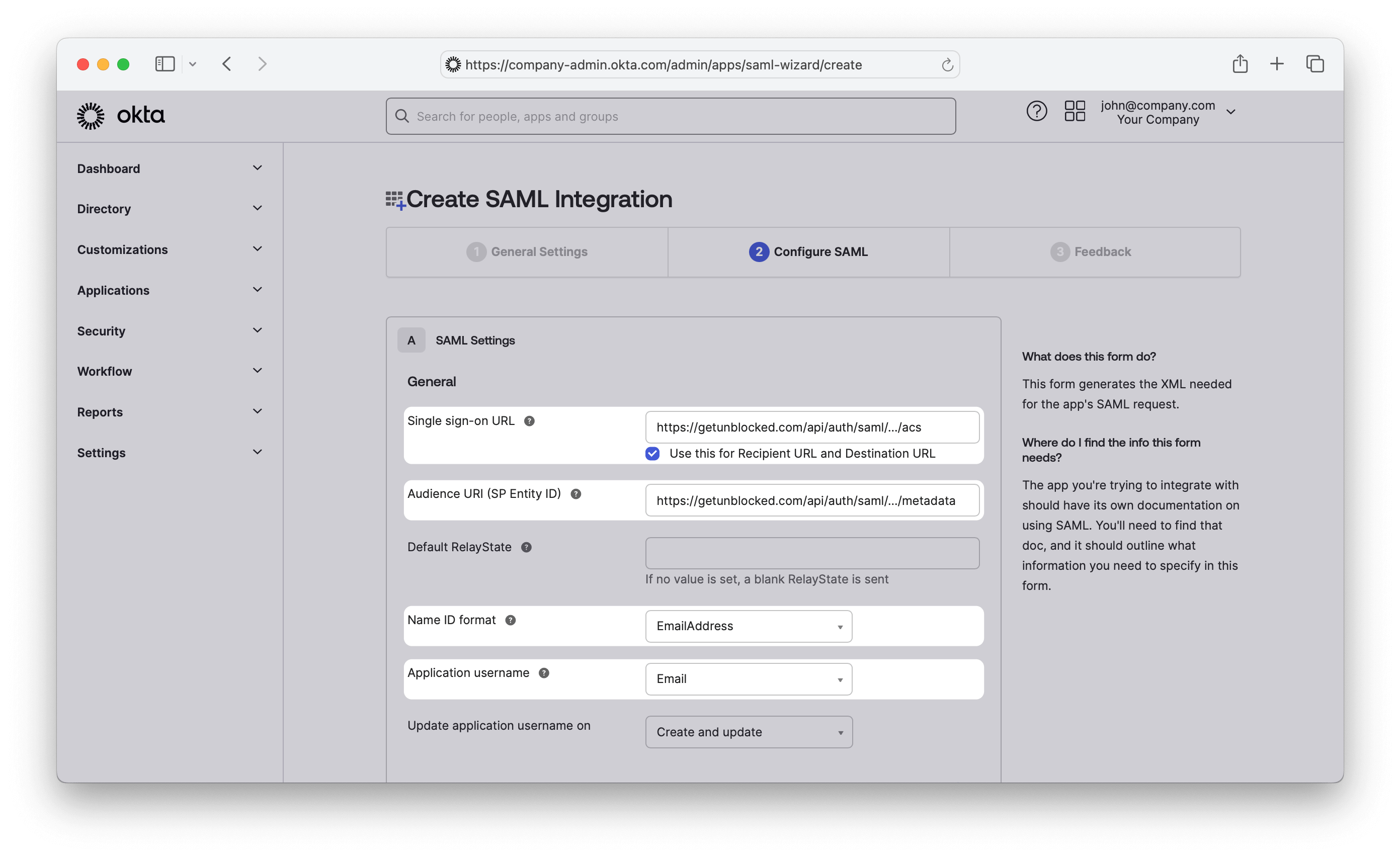The image size is (1400, 857).
Task: Open a new tab with the plus icon
Action: coord(1277,63)
